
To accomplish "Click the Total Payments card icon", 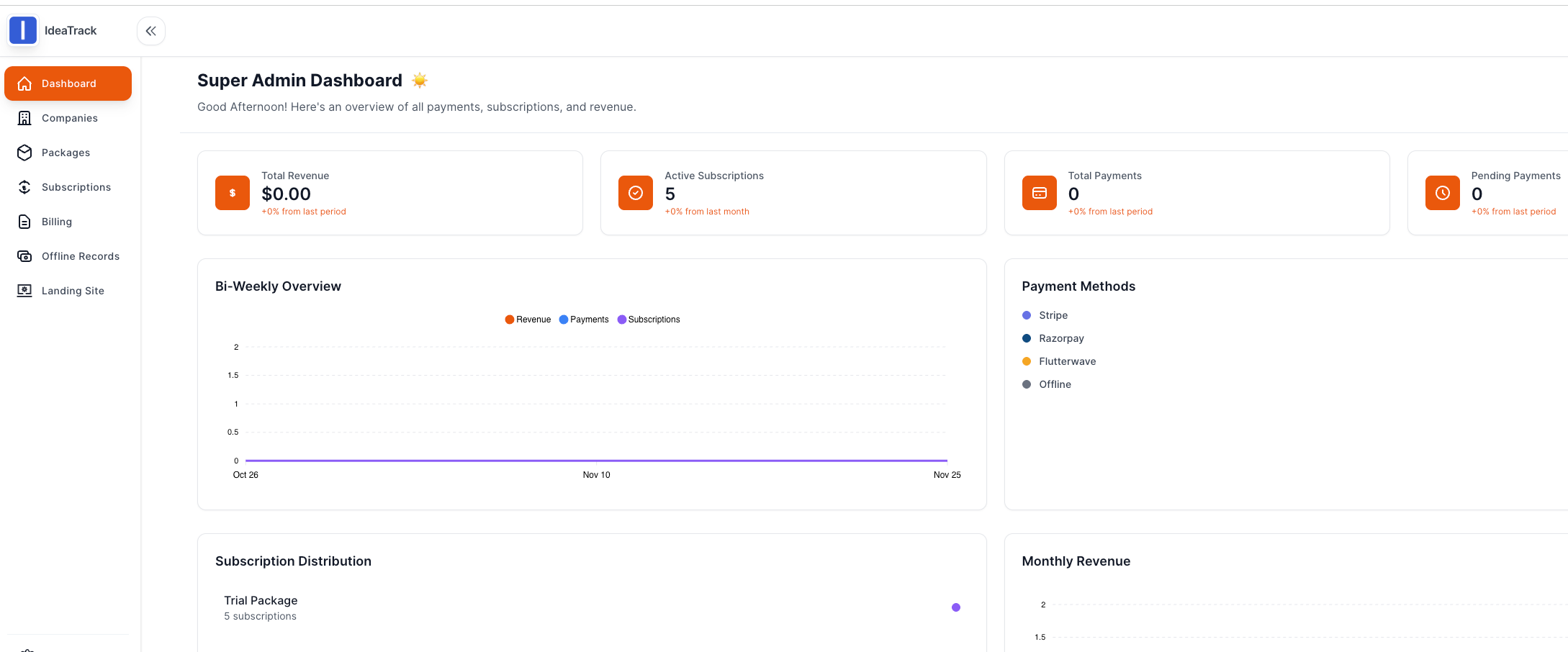I will click(1039, 193).
